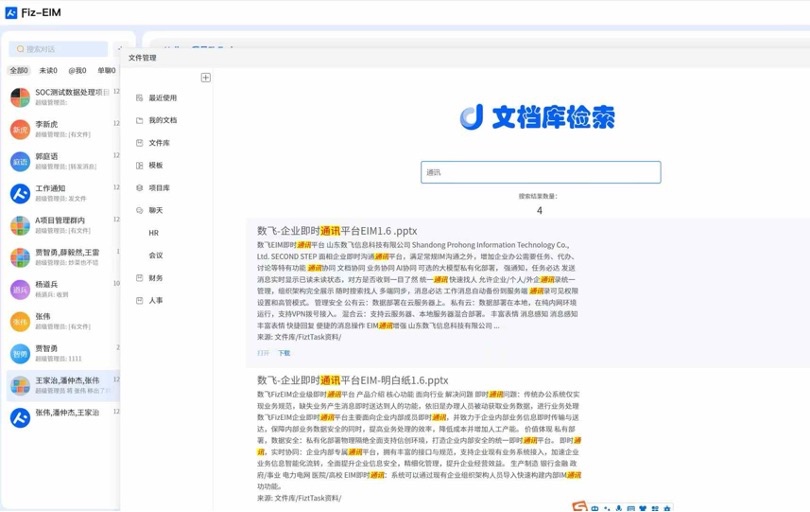The image size is (810, 512).
Task: Click second result's 来源: 文件库/FiztTask资料/ path
Action: 299,498
